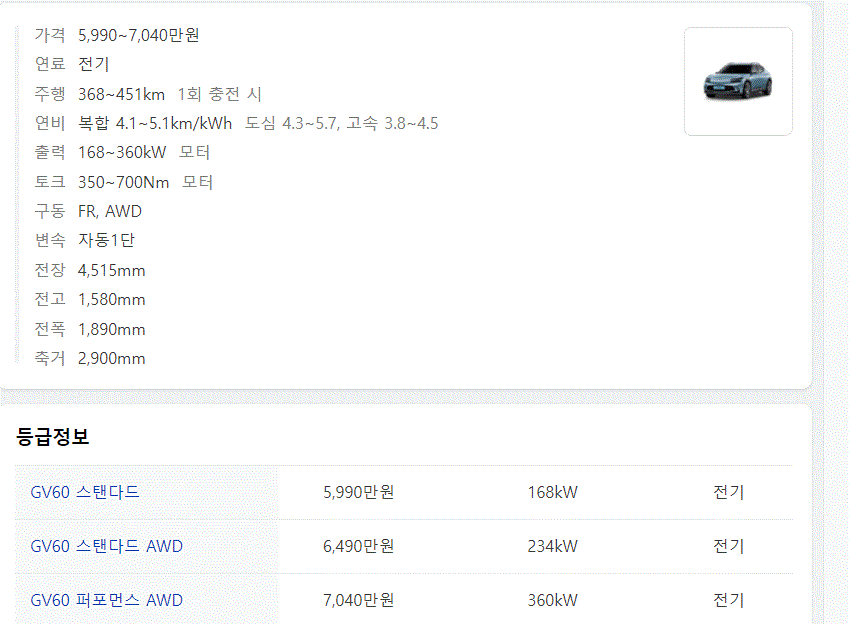Image resolution: width=850 pixels, height=624 pixels.
Task: Click 전기 in the GV60 스탠다드 row
Action: pos(729,492)
